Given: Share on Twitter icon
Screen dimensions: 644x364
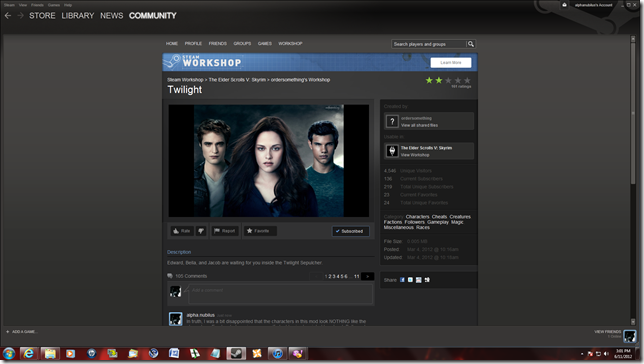Looking at the screenshot, I should pyautogui.click(x=410, y=280).
